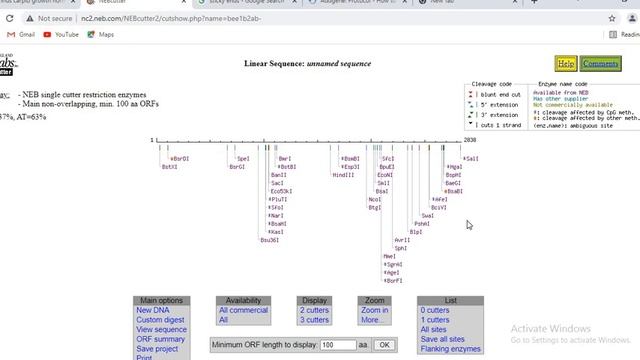Screen dimensions: 640x360
Task: Select the PshAI enzyme label
Action: pos(422,224)
